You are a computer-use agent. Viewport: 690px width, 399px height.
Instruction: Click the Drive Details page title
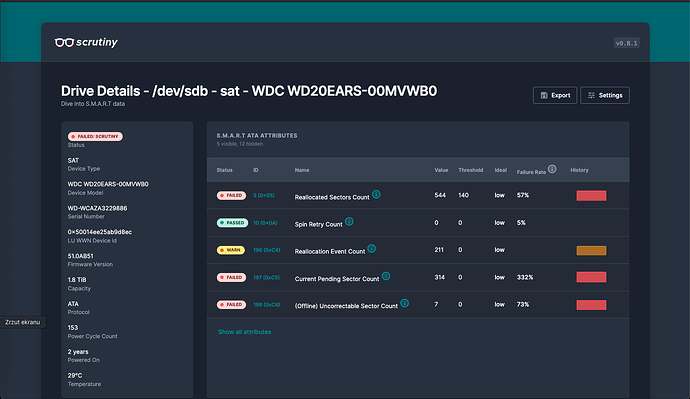tap(249, 91)
